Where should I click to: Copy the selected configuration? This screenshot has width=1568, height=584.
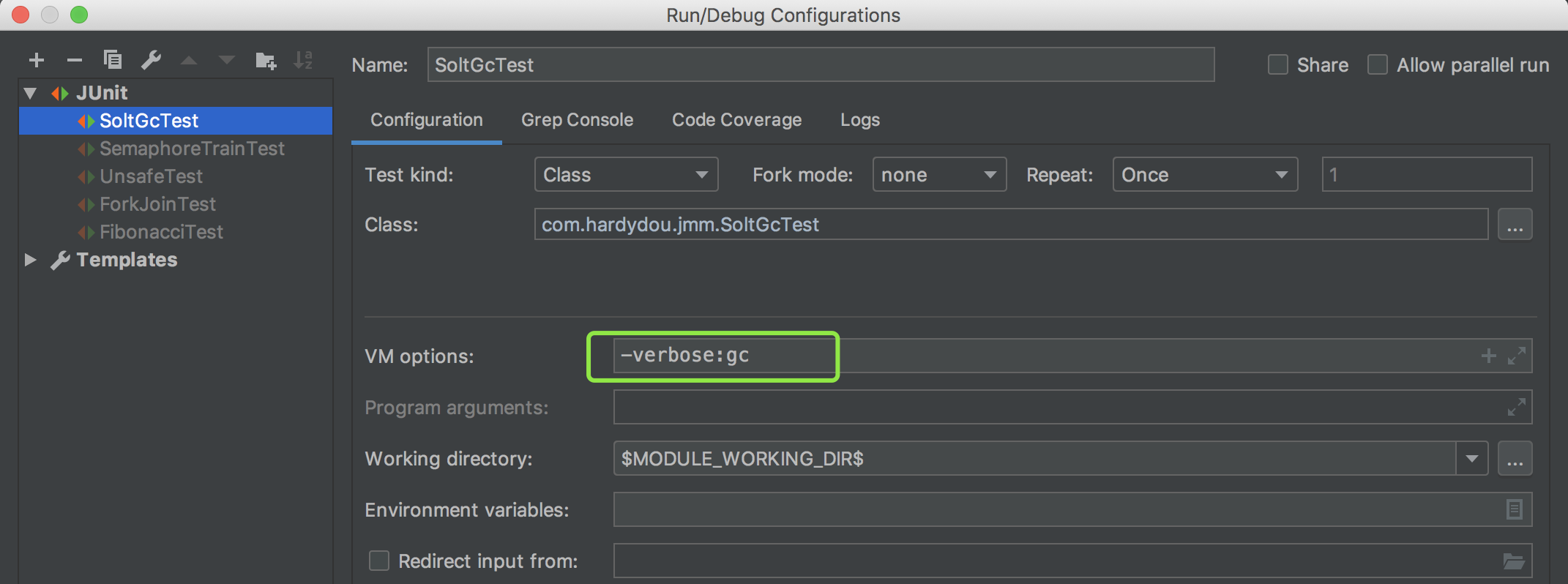[x=113, y=60]
